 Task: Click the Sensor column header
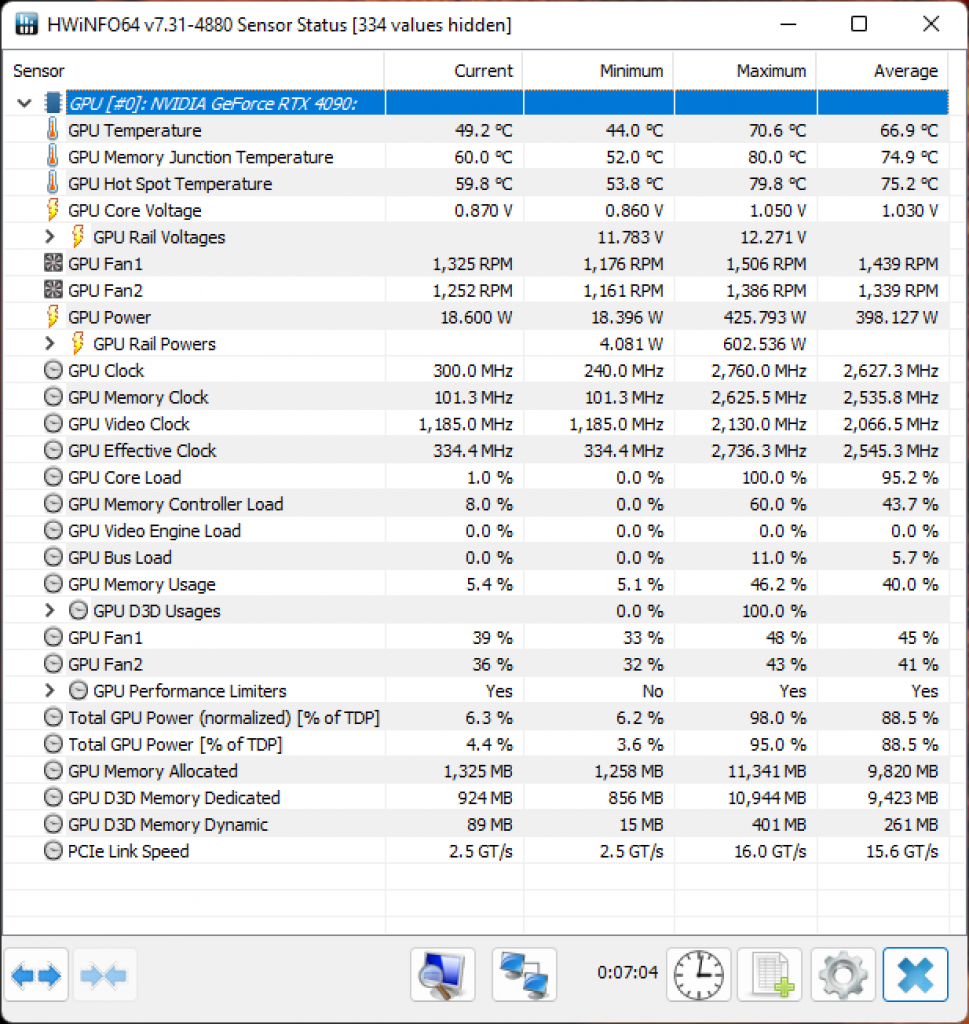coord(195,71)
